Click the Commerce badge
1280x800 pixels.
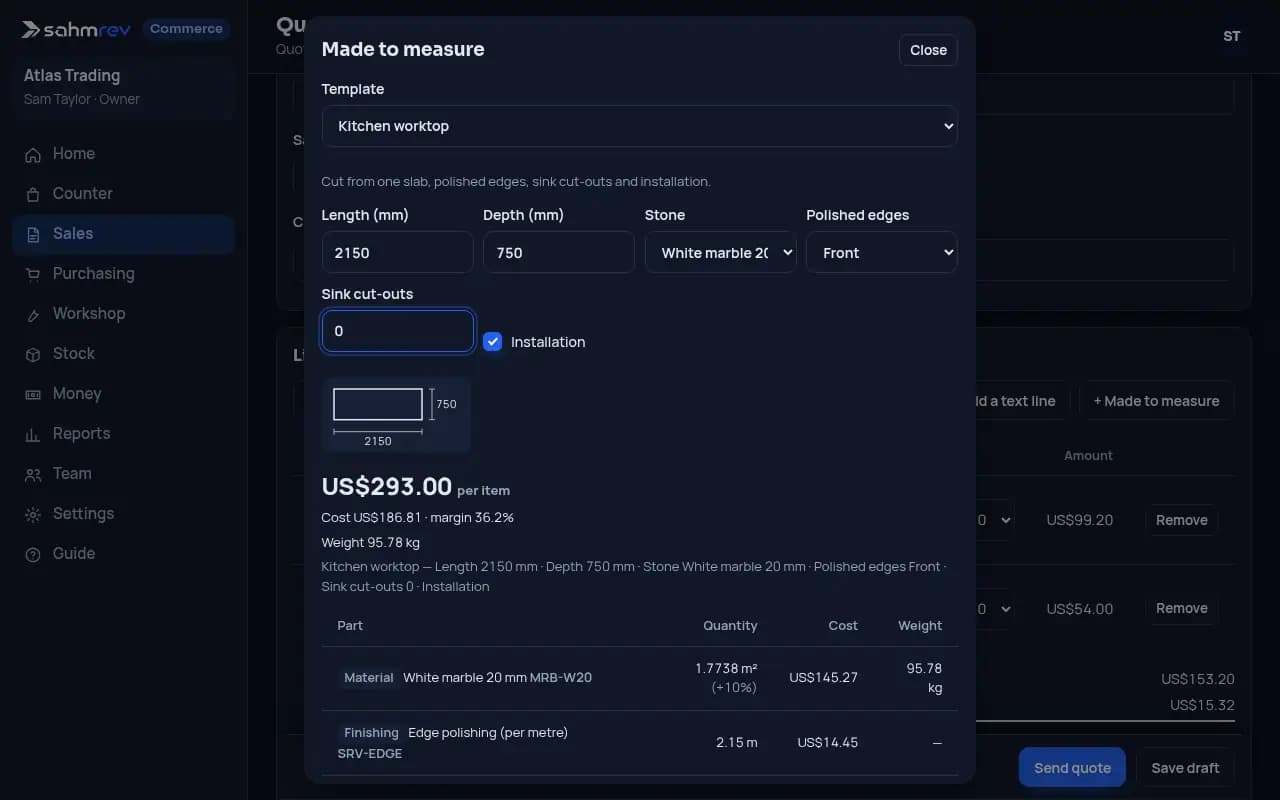[186, 29]
